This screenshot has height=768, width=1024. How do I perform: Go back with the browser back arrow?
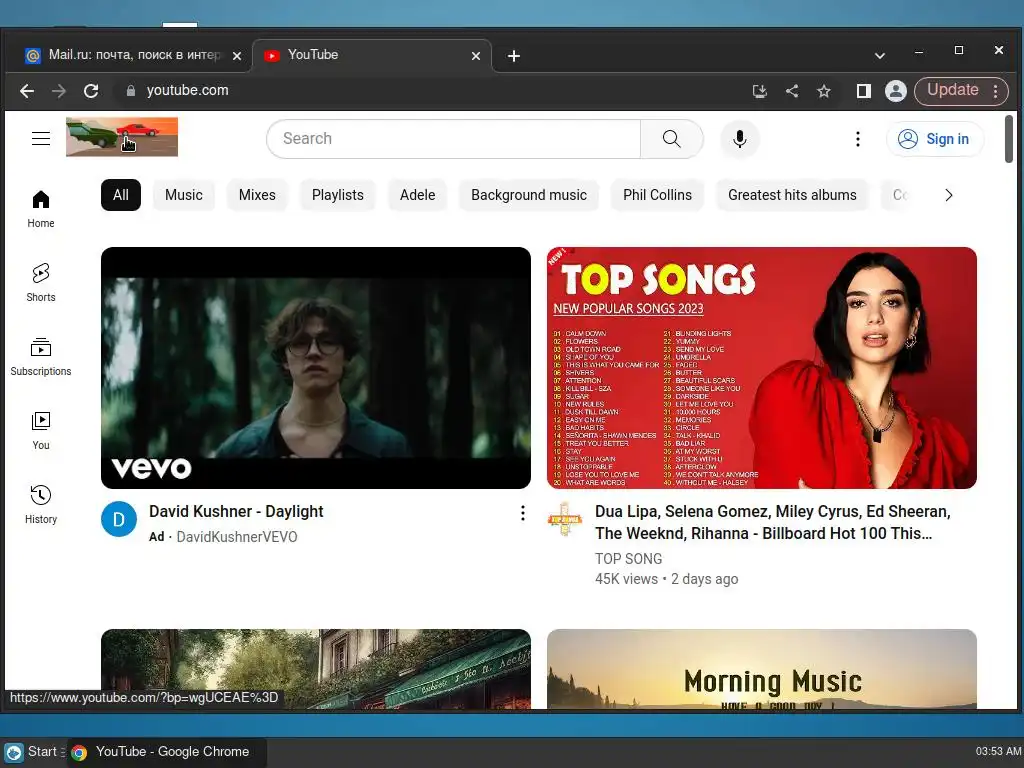point(27,91)
